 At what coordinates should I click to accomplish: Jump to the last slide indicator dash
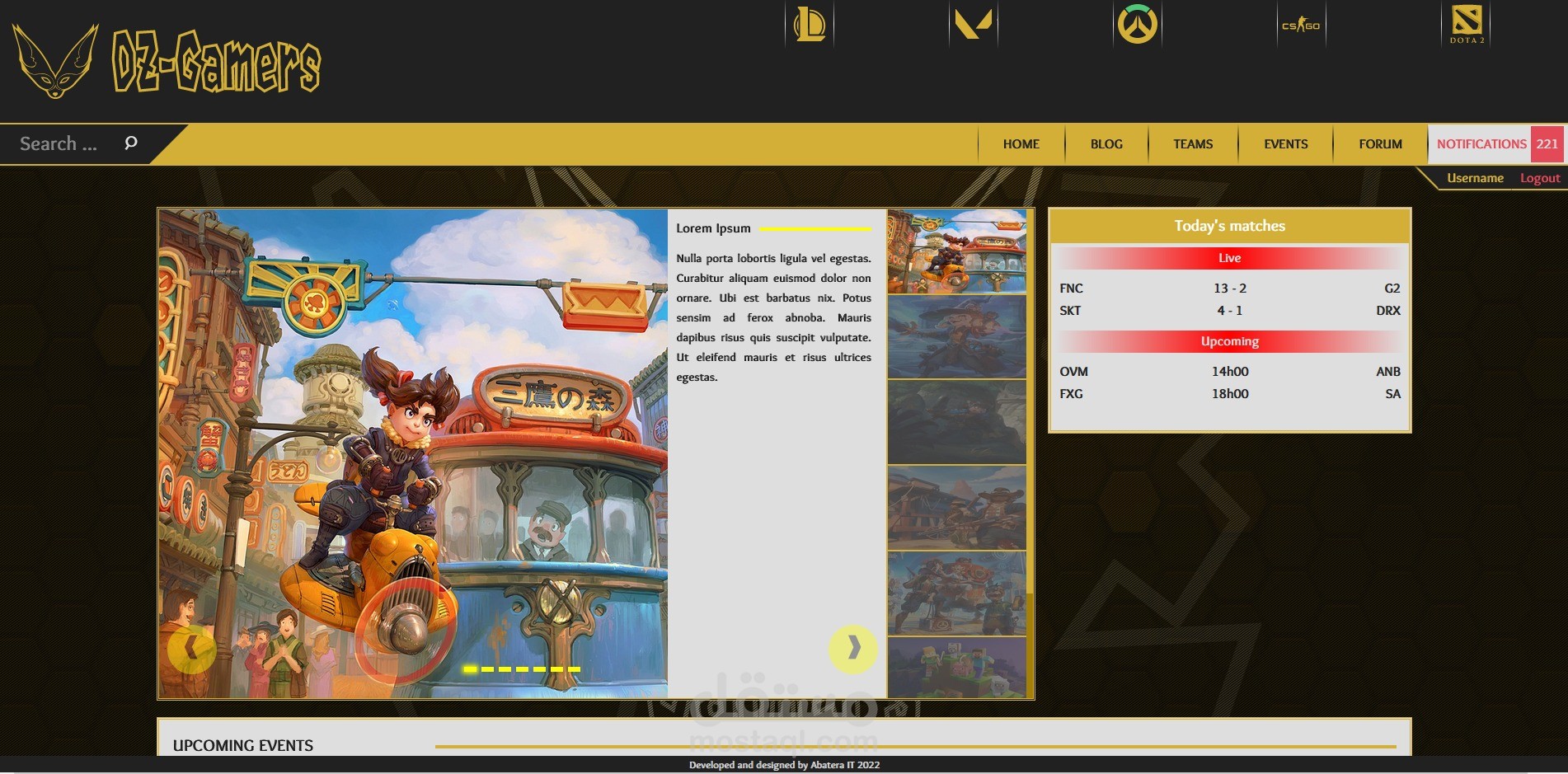pos(574,669)
